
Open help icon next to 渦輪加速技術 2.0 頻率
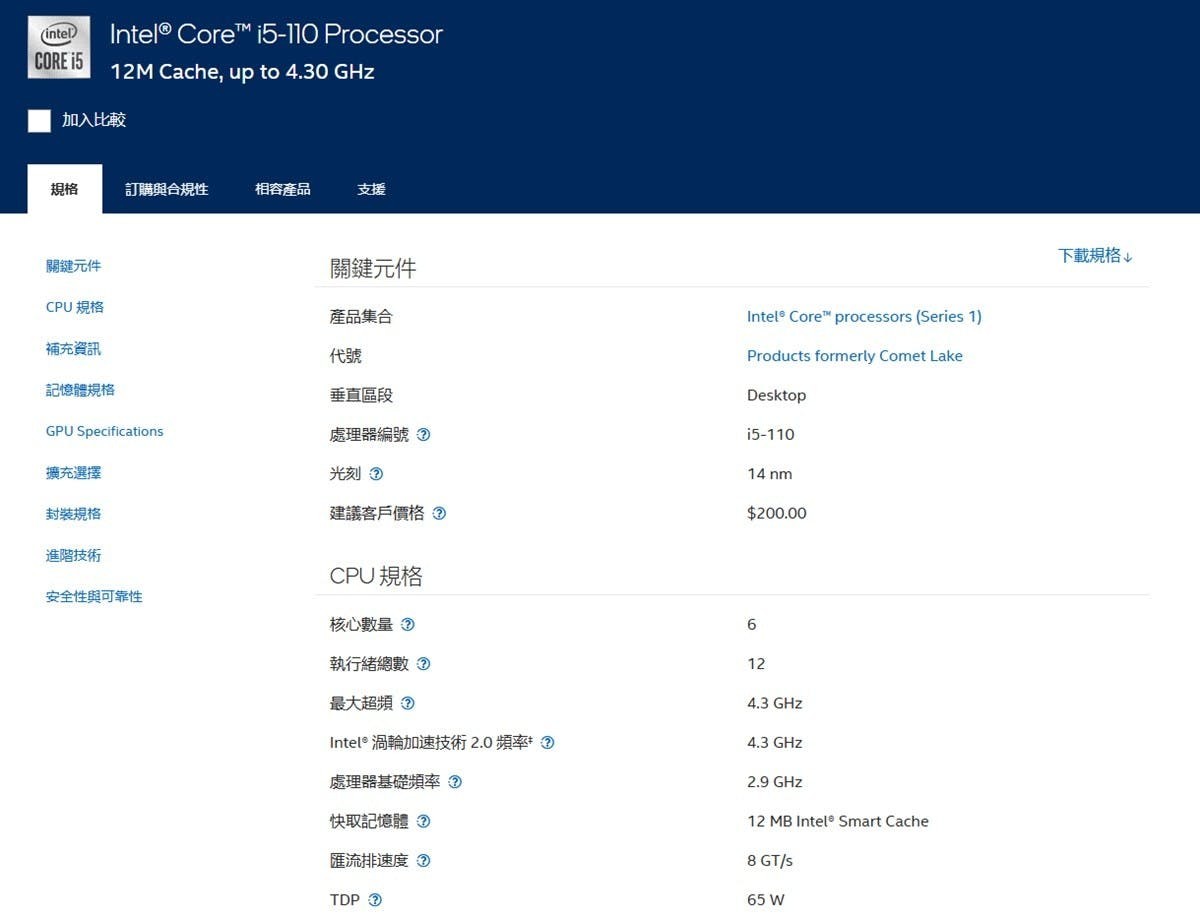(x=547, y=743)
